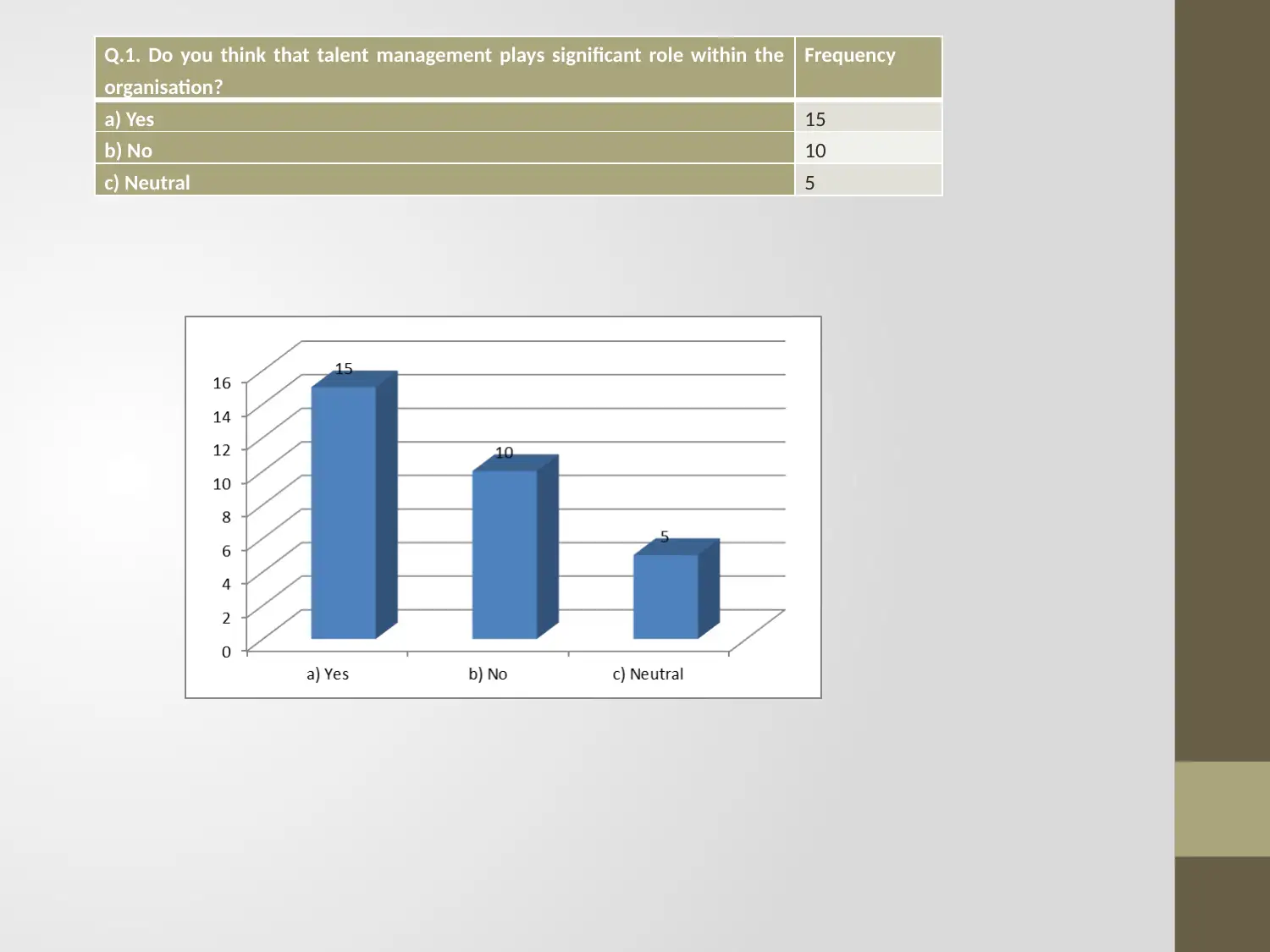Click the data label 15 above Yes bar
The height and width of the screenshot is (952, 1270).
344,369
